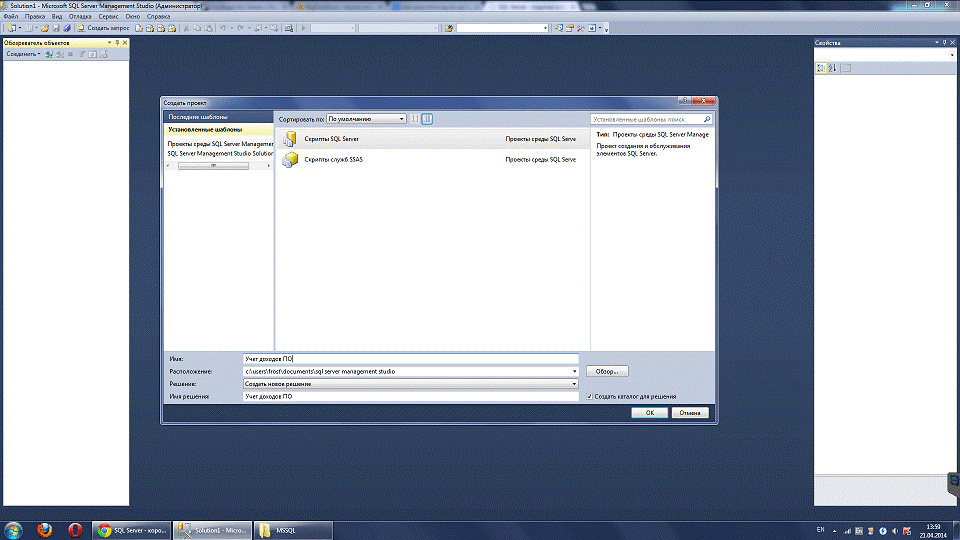This screenshot has width=960, height=540.
Task: Click the Имя решения text field
Action: click(410, 397)
